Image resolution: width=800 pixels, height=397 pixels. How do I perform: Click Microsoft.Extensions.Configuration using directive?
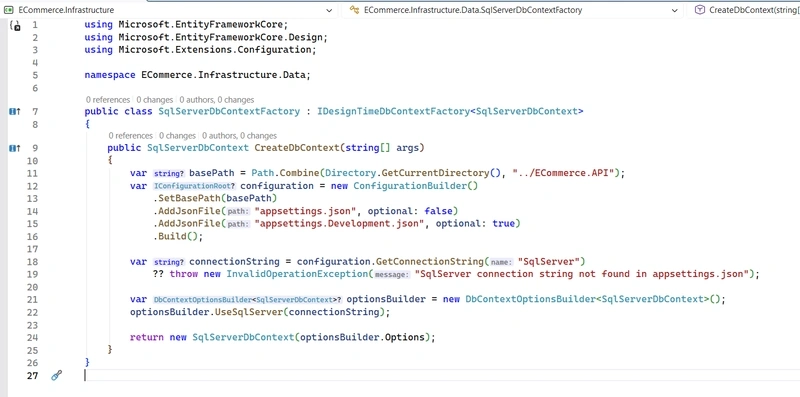pos(200,50)
